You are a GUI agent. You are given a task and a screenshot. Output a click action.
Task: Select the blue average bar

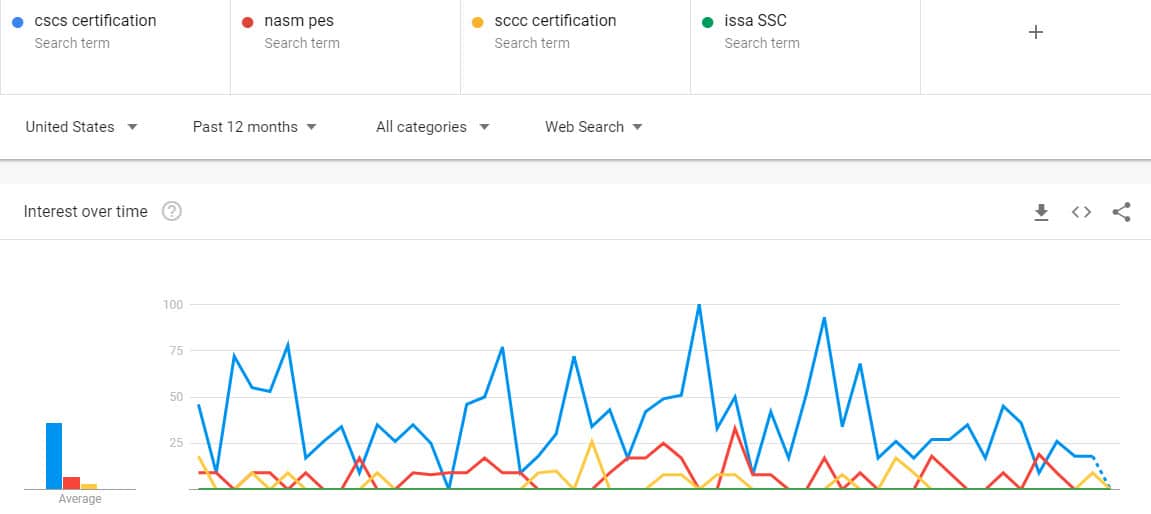[x=54, y=456]
